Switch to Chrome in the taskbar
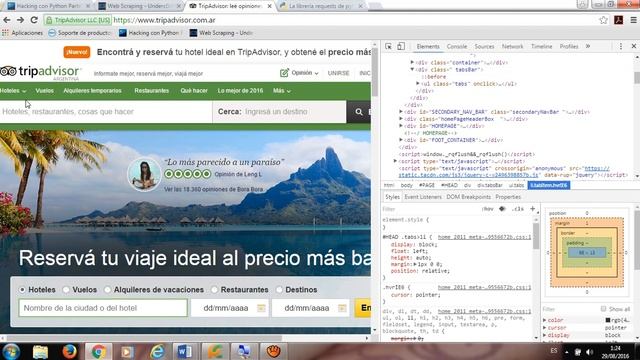This screenshot has width=640, height=360. point(98,351)
